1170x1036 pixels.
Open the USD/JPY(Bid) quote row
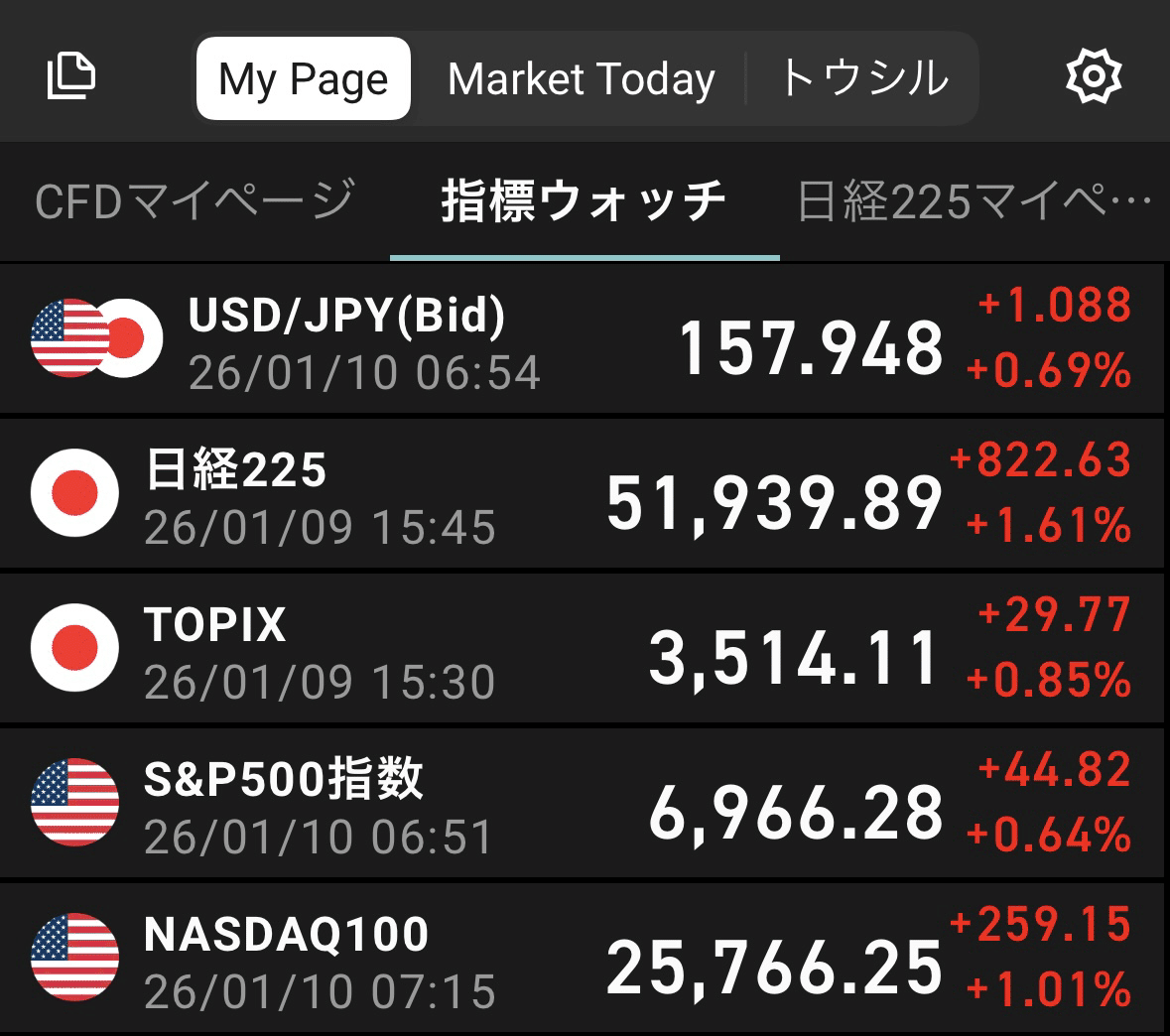click(585, 338)
